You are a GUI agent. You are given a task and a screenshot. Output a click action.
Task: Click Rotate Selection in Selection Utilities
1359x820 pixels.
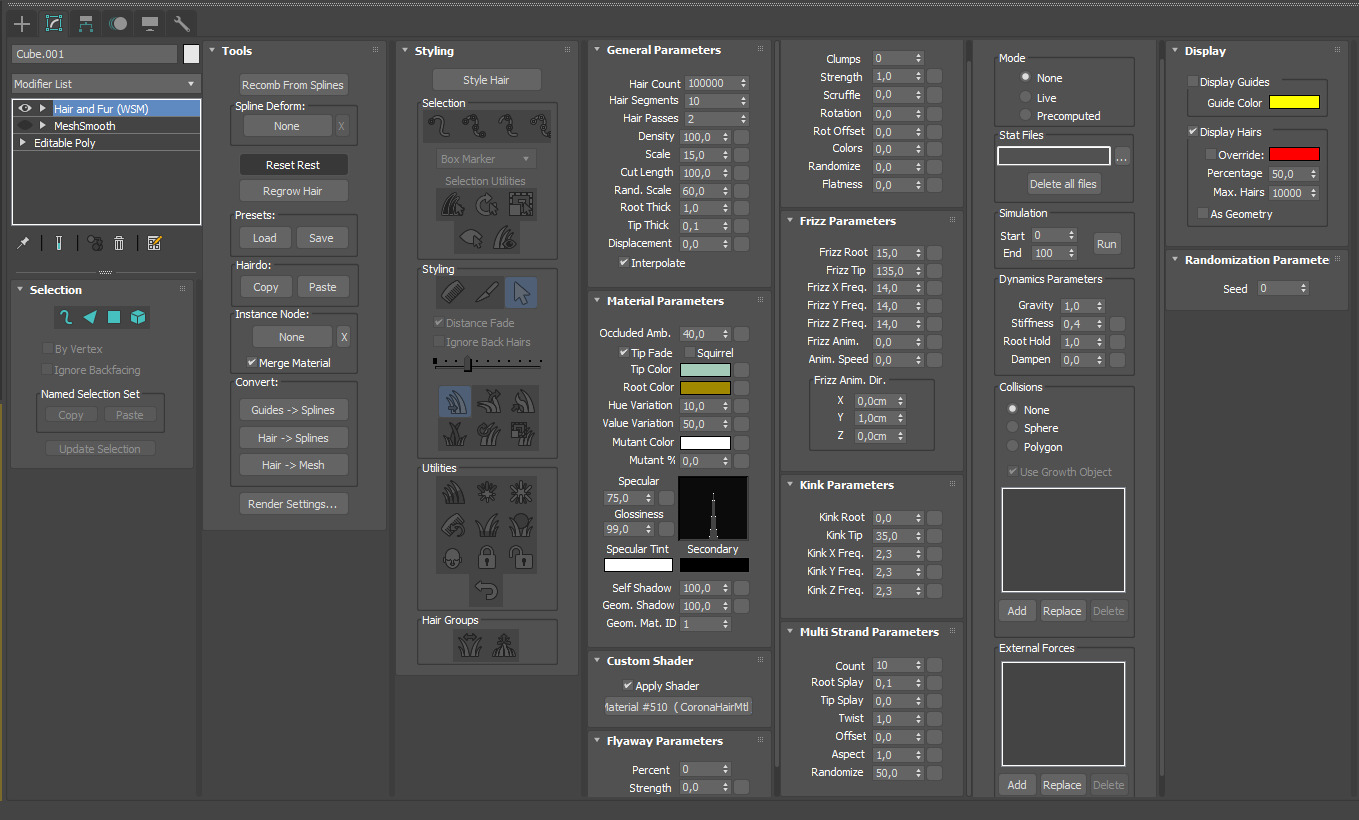click(487, 204)
